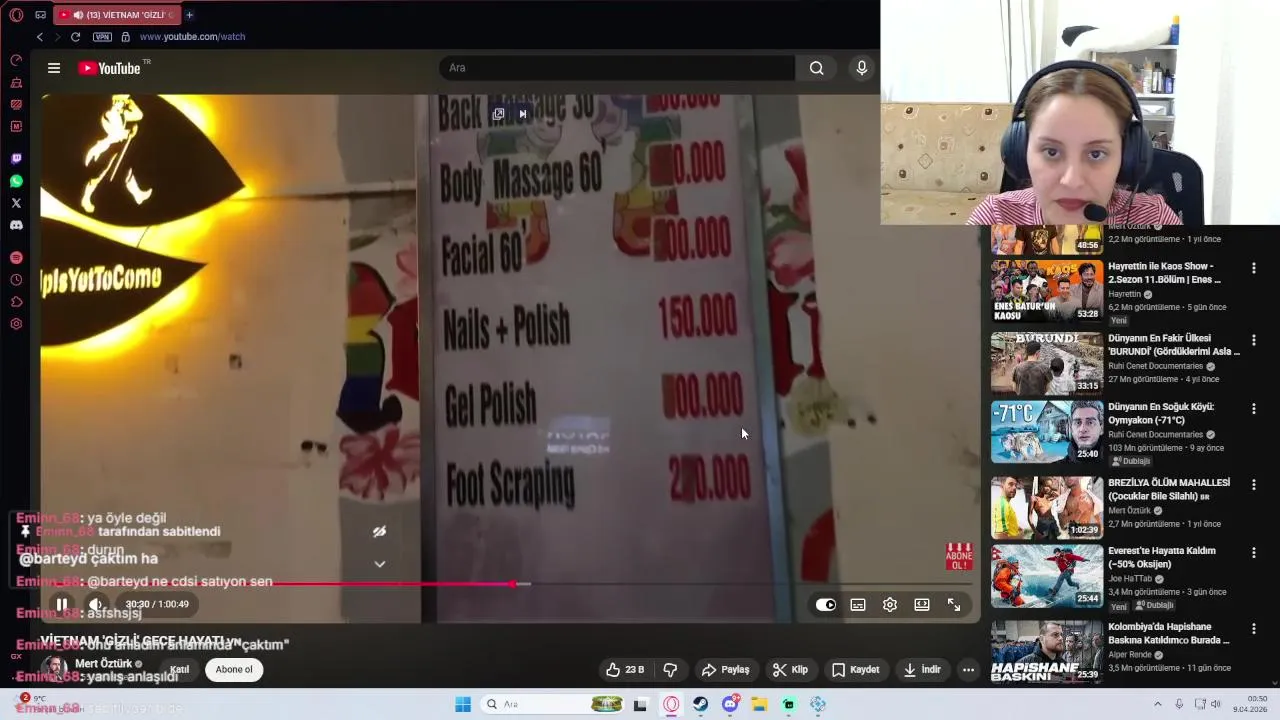Mute the tab via speaker icon
The image size is (1280, 720).
[x=78, y=15]
